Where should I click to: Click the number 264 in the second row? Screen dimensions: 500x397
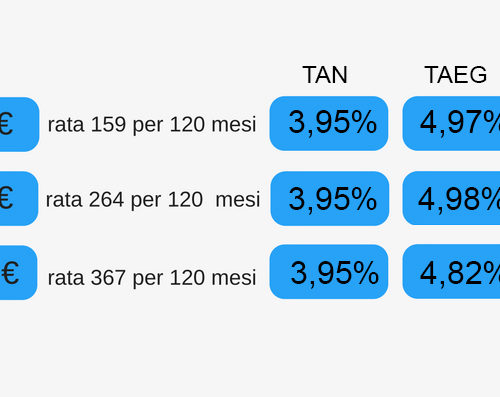coord(107,200)
